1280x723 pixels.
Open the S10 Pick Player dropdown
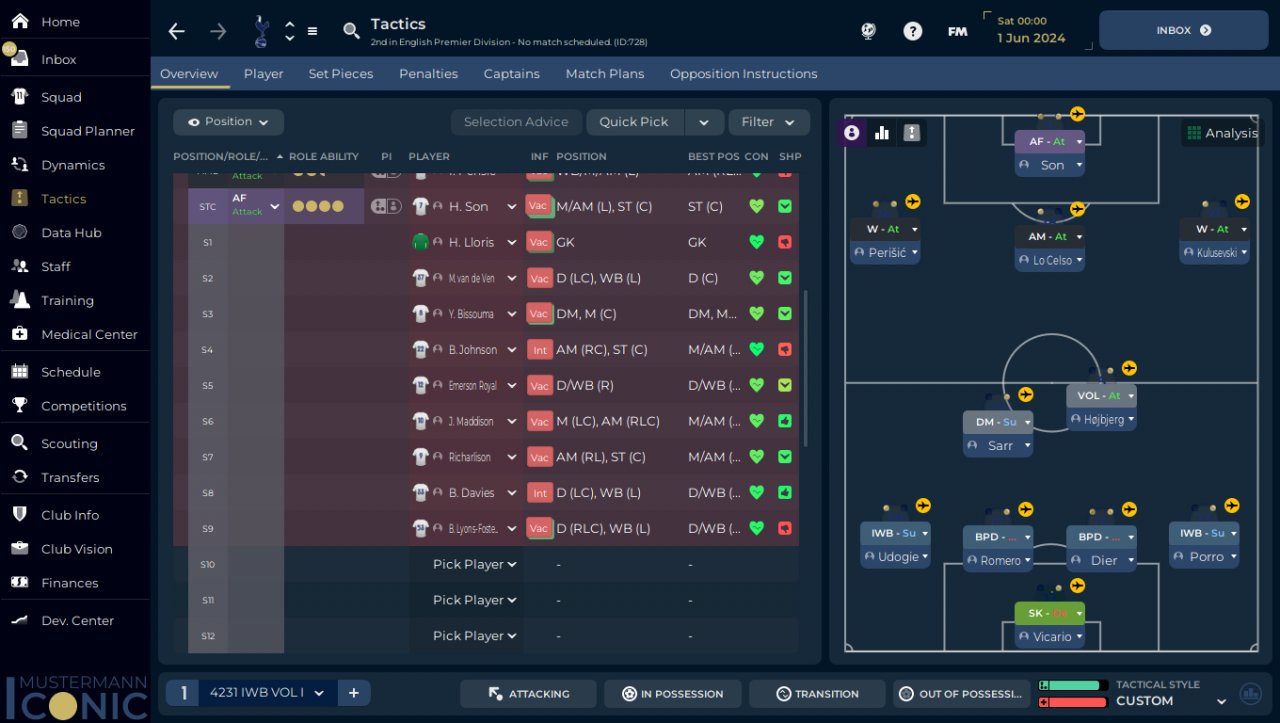(475, 565)
